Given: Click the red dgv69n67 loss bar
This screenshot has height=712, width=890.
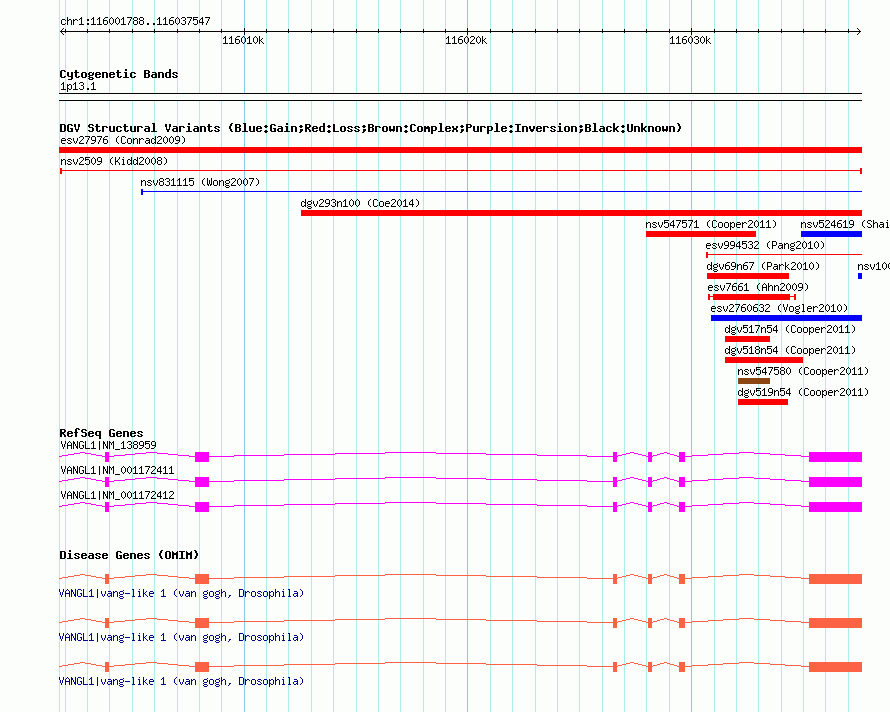Looking at the screenshot, I should point(748,276).
